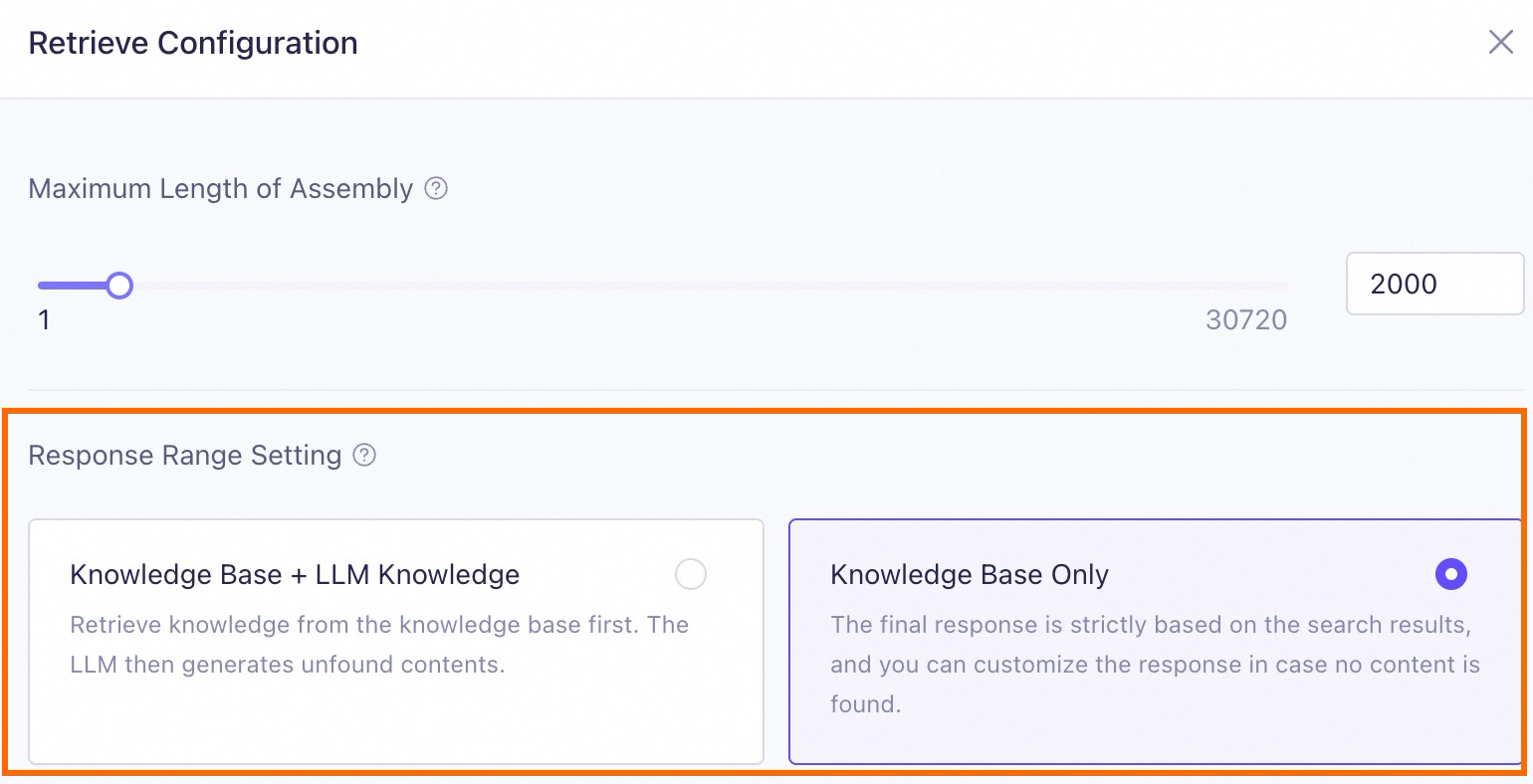Click the Maximum Length of Assembly label
This screenshot has width=1533, height=784.
pyautogui.click(x=220, y=189)
